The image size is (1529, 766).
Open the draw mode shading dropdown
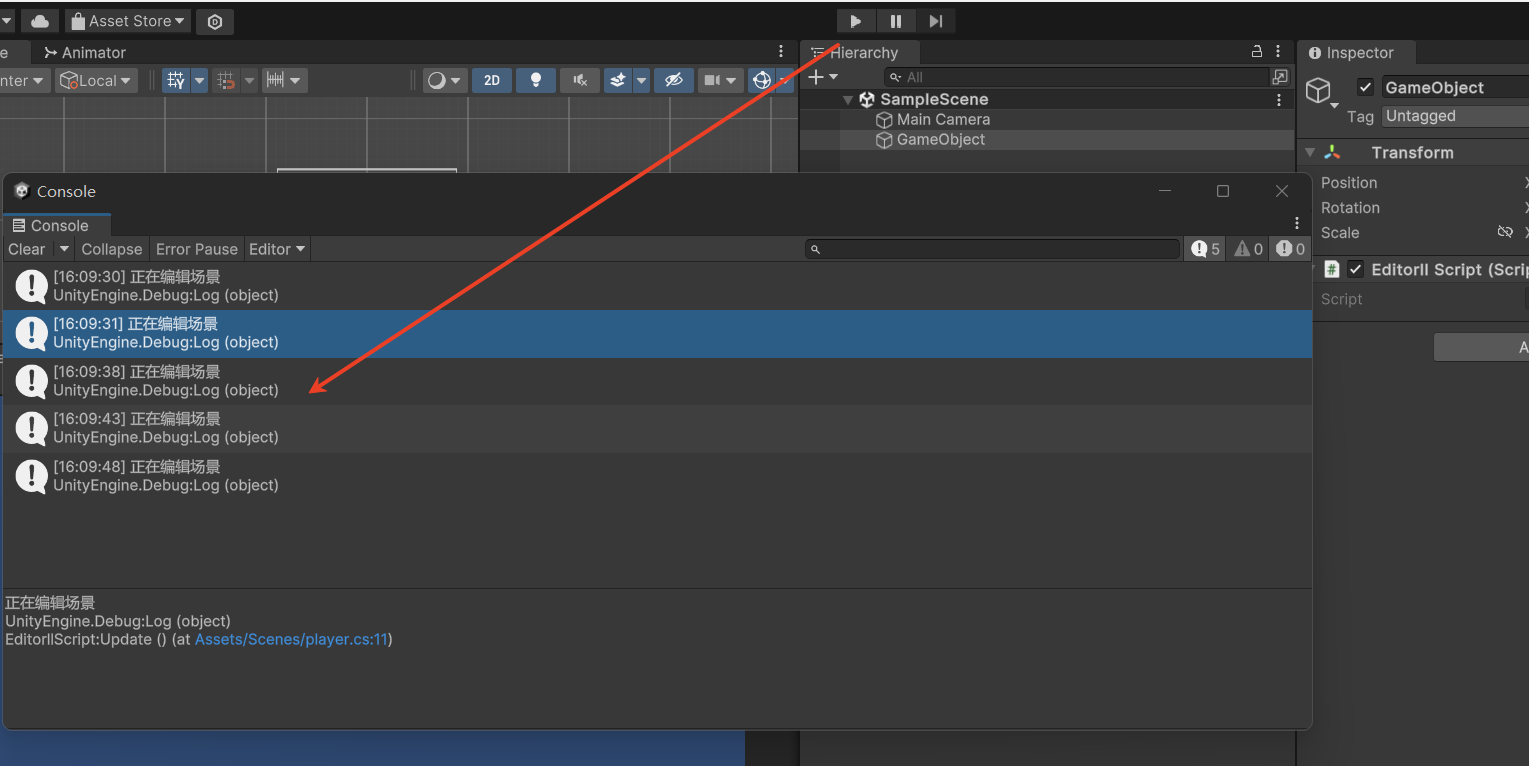445,81
